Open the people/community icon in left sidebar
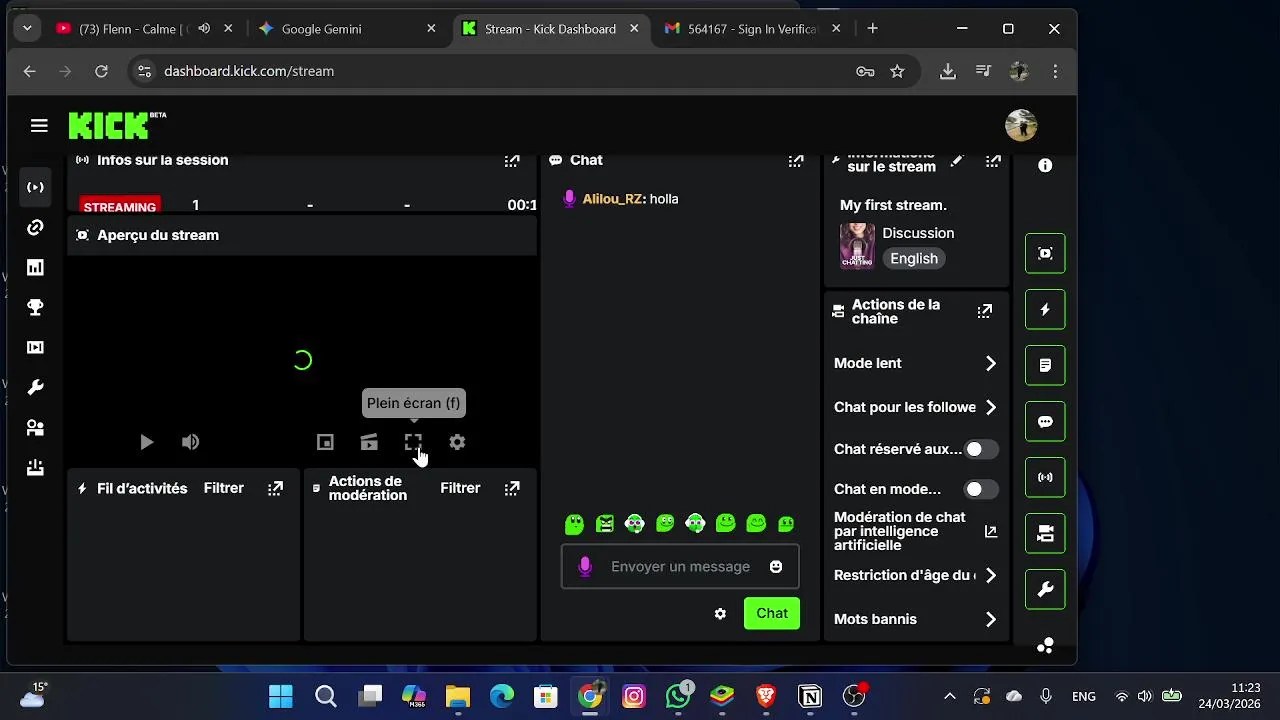The height and width of the screenshot is (720, 1280). coord(35,428)
